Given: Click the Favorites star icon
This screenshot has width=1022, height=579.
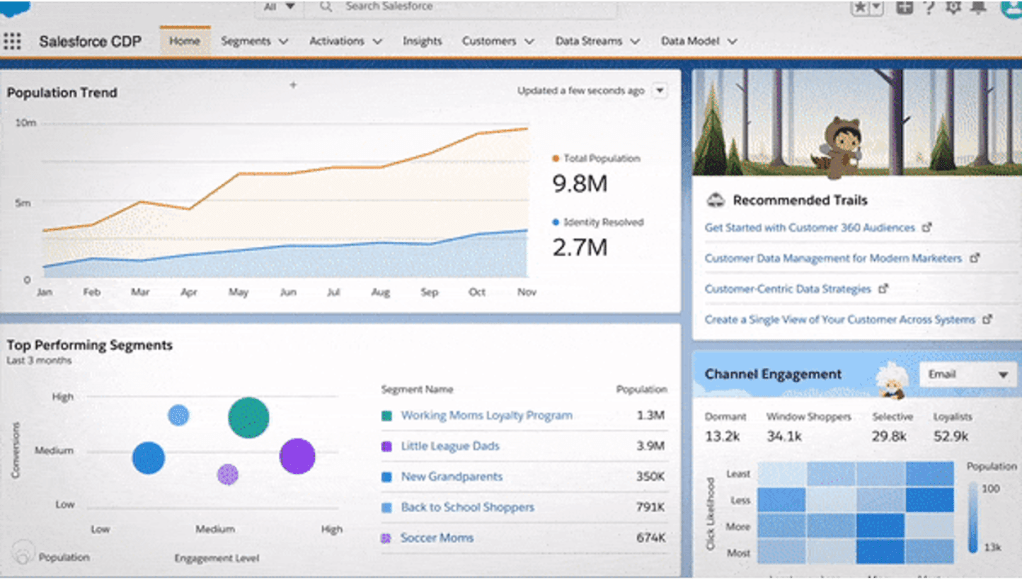Looking at the screenshot, I should [859, 7].
